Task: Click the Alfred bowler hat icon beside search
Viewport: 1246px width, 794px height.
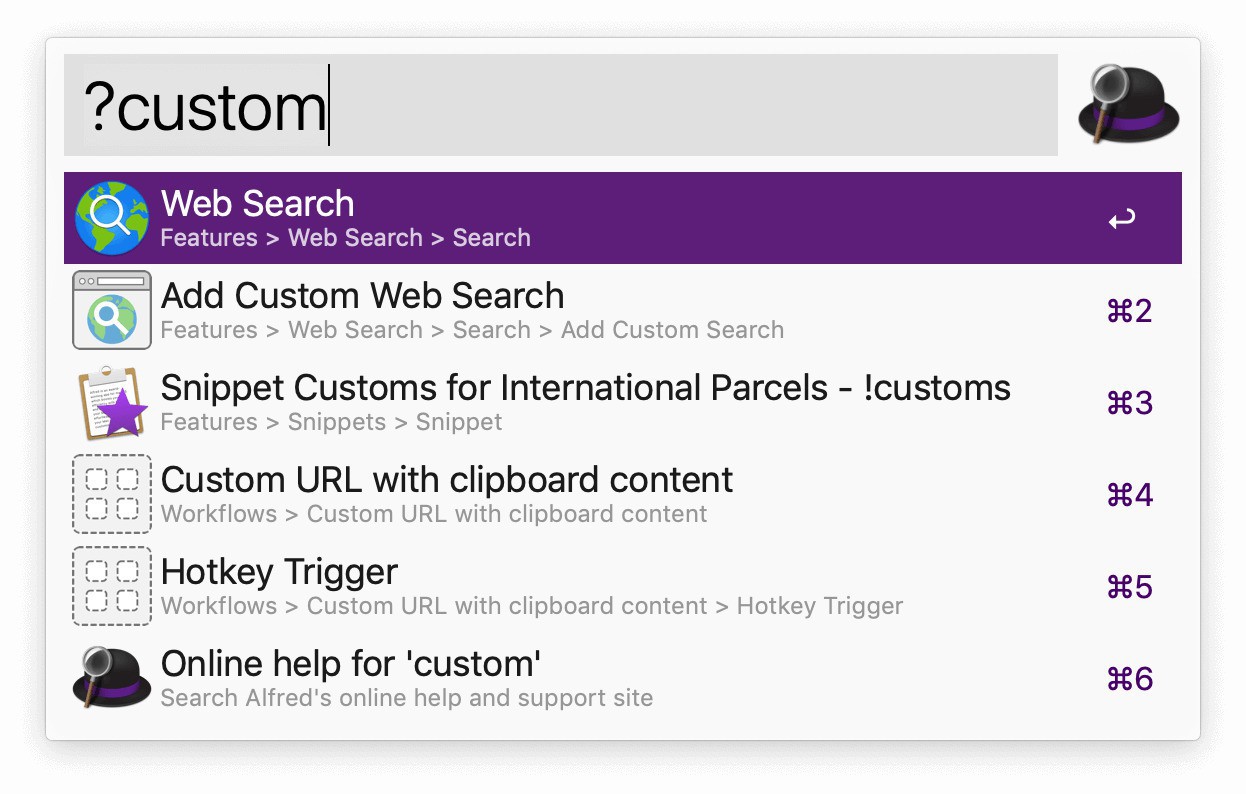Action: (x=1129, y=104)
